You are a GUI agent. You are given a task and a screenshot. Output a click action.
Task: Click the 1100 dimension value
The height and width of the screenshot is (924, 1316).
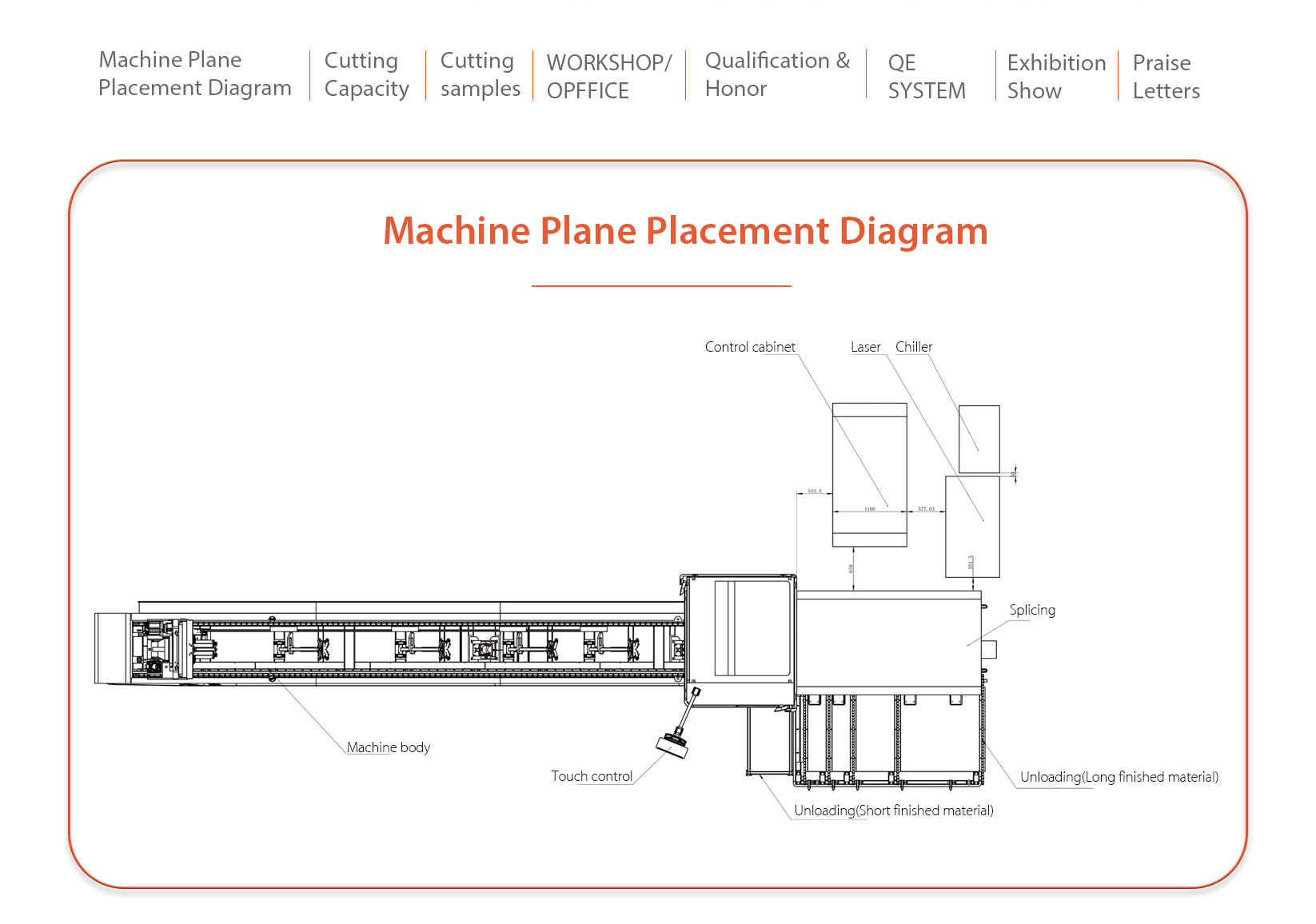pyautogui.click(x=869, y=509)
